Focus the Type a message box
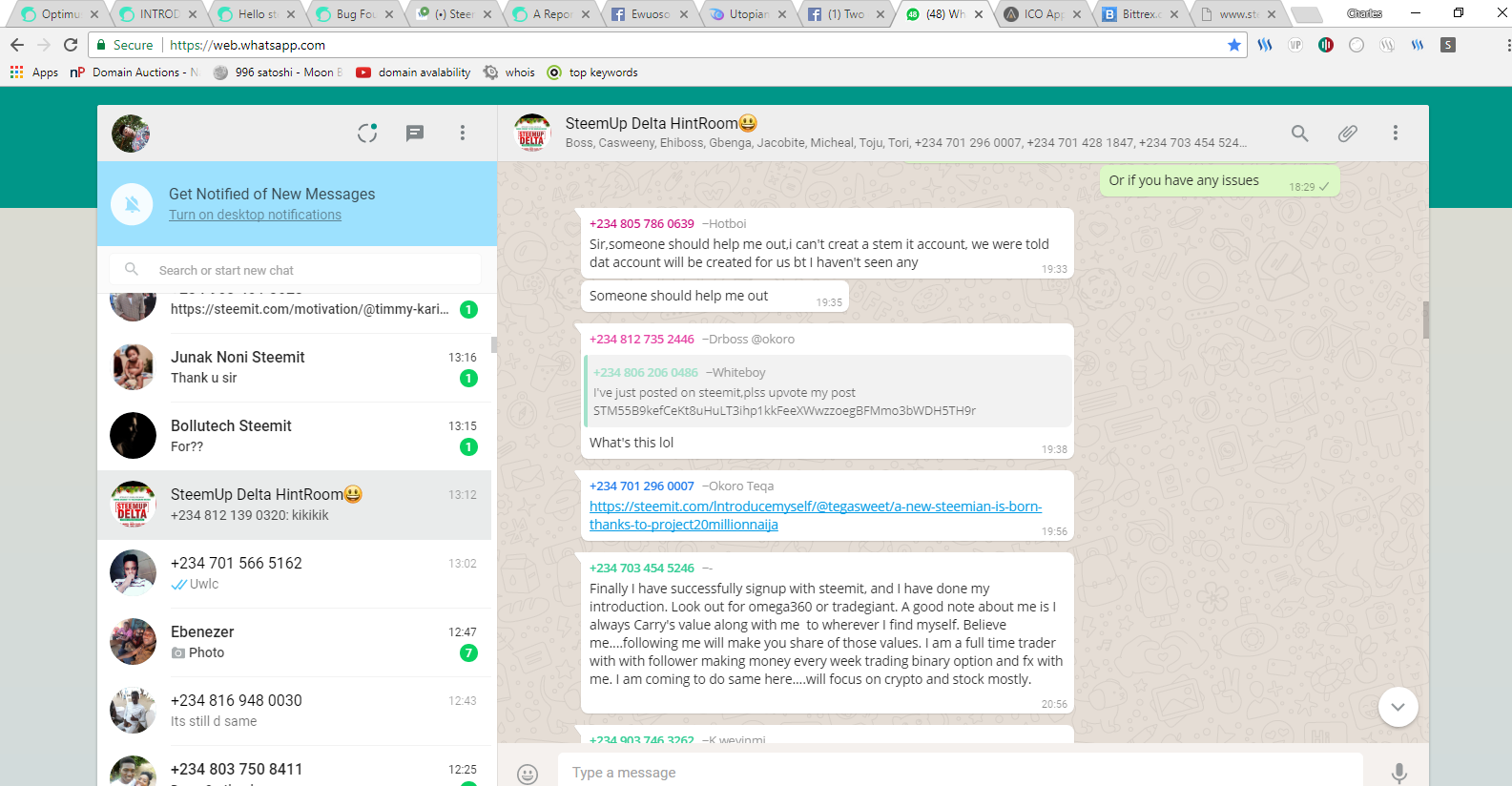The width and height of the screenshot is (1512, 786). click(x=960, y=773)
